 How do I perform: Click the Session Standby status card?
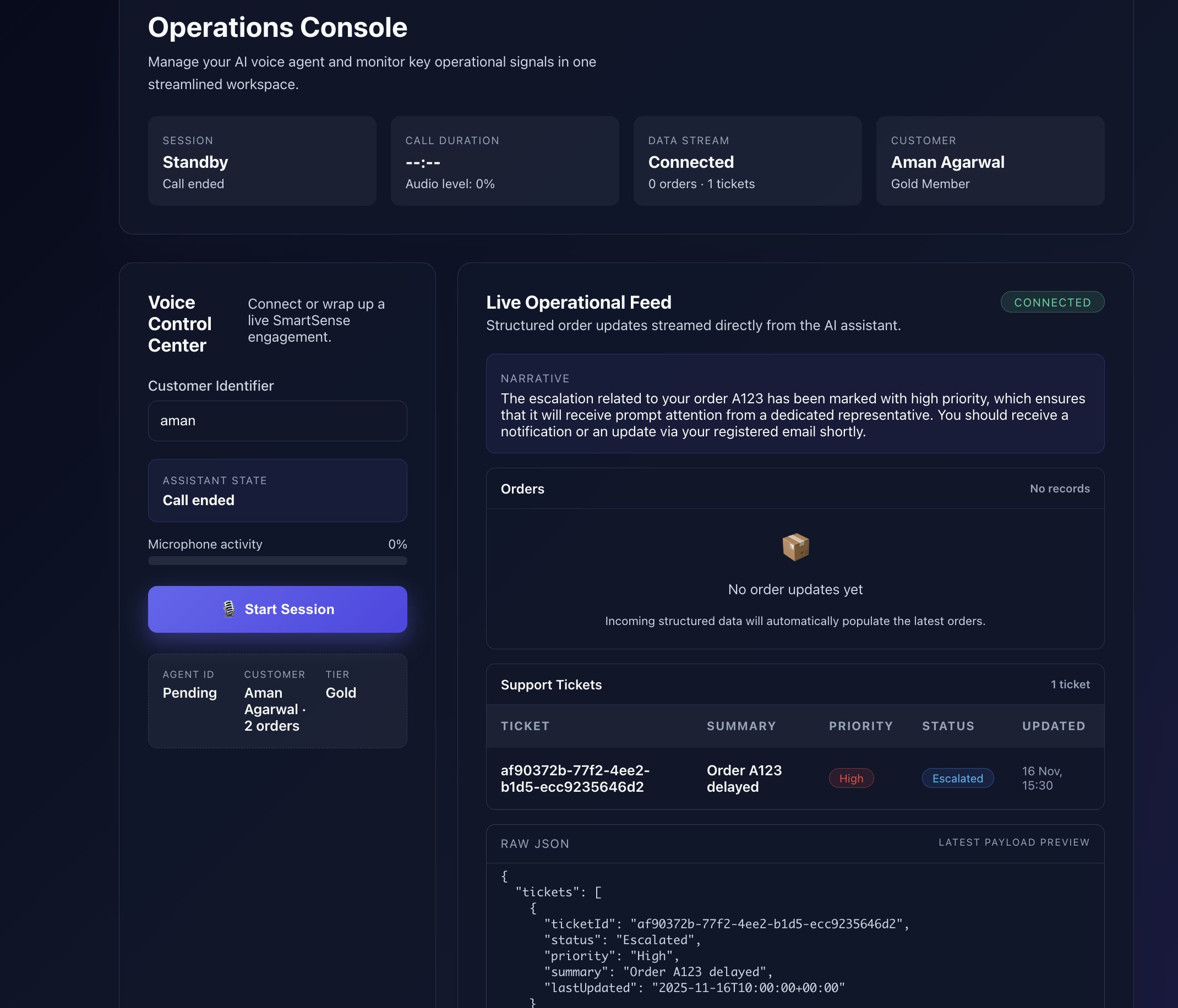pos(262,161)
